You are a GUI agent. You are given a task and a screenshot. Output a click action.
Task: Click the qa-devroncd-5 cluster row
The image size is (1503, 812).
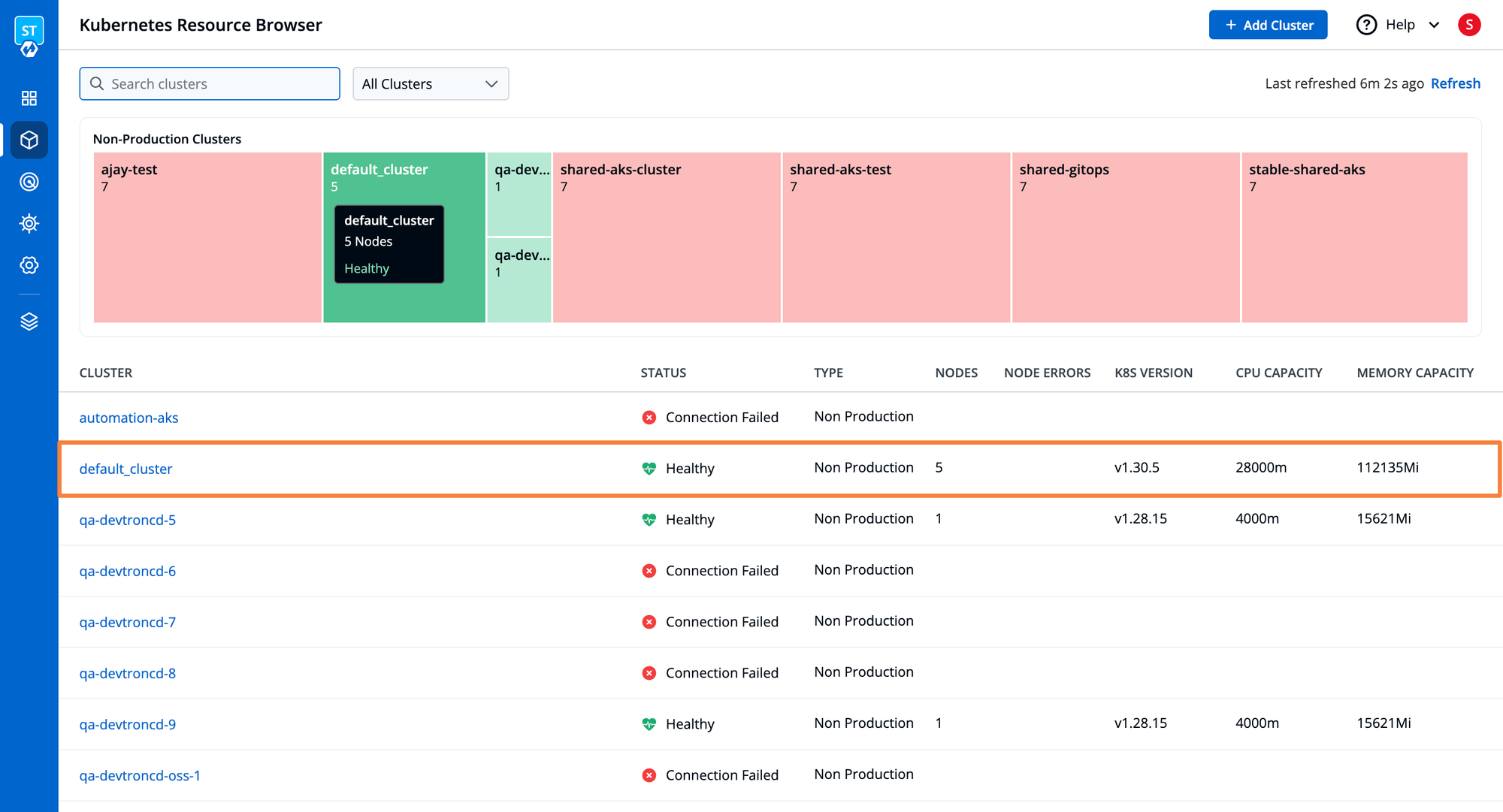(127, 520)
